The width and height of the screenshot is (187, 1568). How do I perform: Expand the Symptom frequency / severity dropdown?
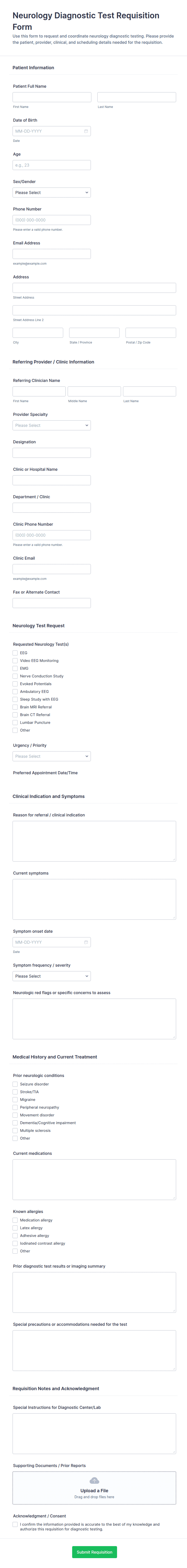pos(52,976)
